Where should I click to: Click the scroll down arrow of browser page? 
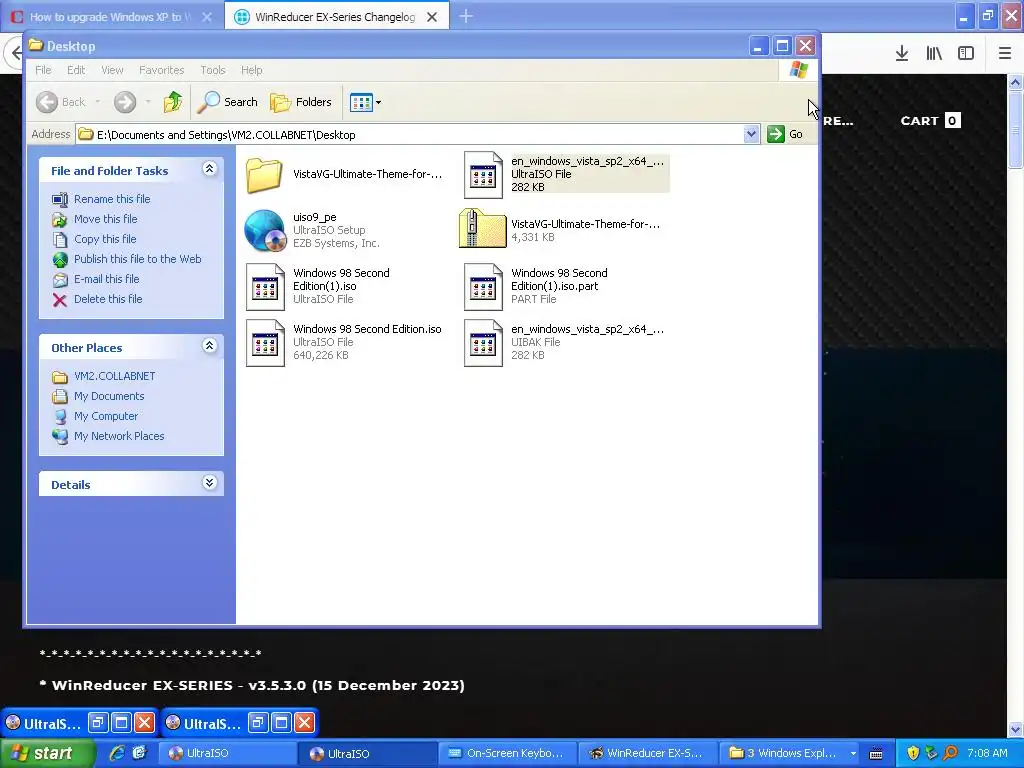coord(1015,729)
